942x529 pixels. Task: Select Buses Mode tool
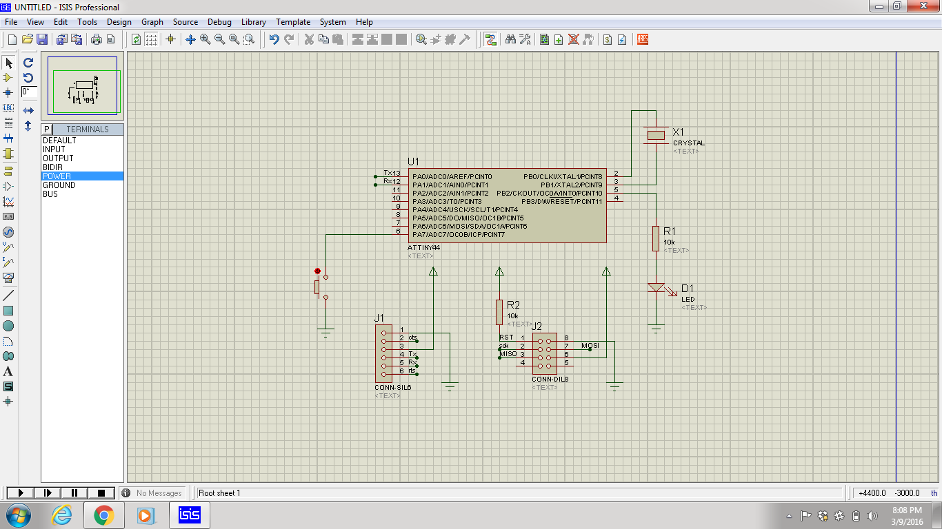(x=8, y=138)
